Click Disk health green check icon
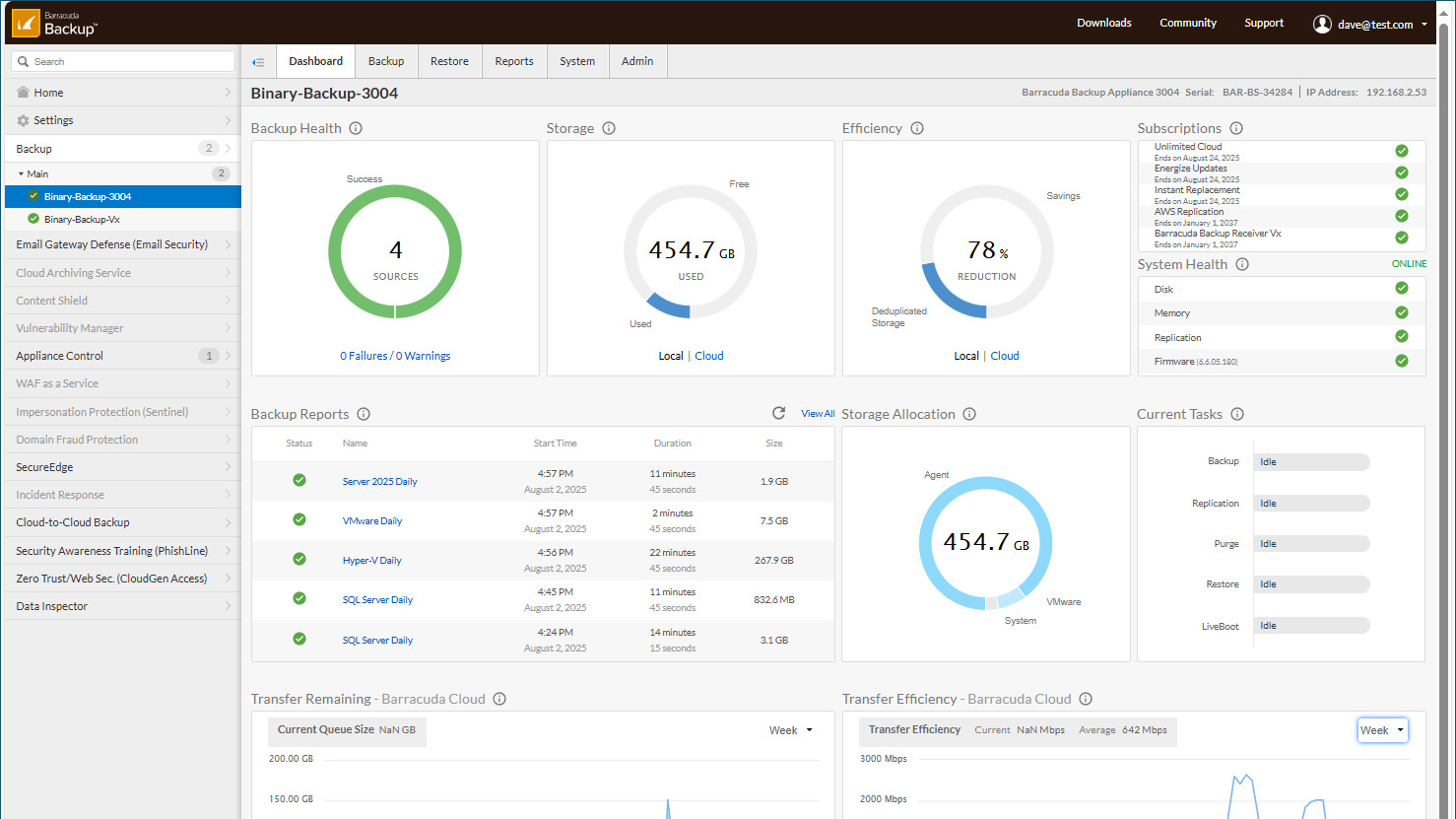 [1401, 289]
